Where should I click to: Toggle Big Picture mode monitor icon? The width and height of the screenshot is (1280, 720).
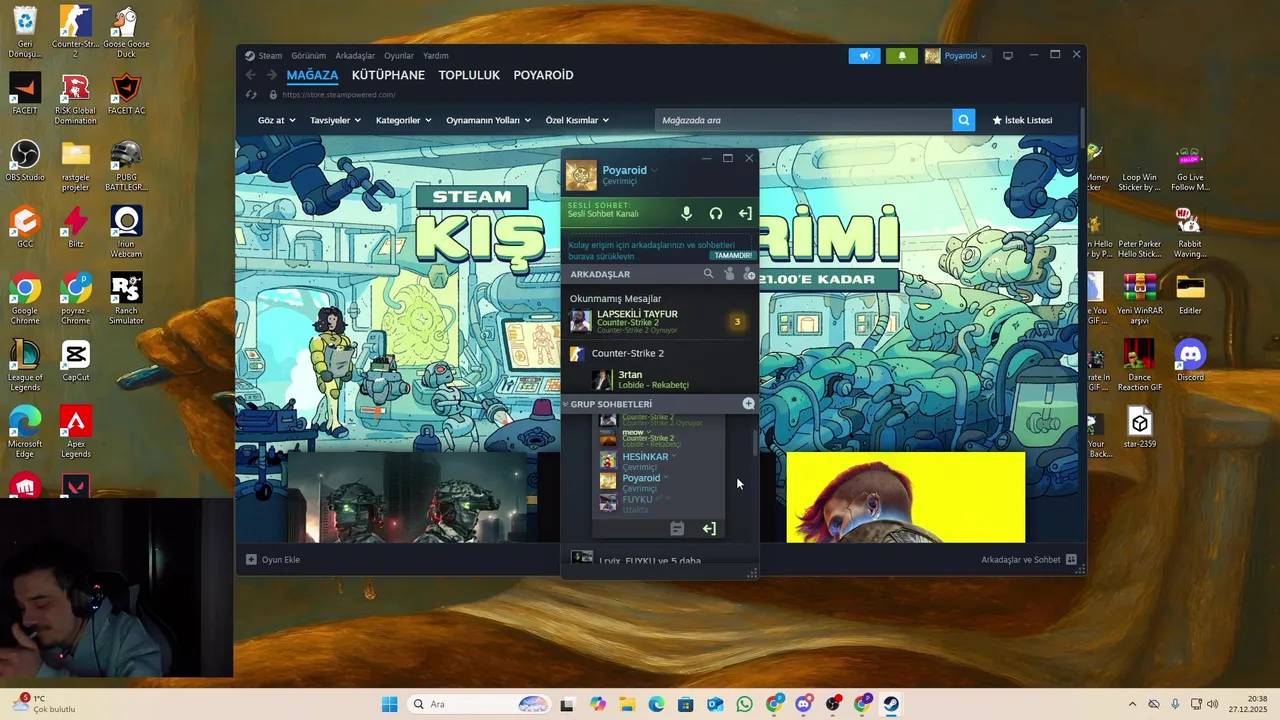[1008, 56]
